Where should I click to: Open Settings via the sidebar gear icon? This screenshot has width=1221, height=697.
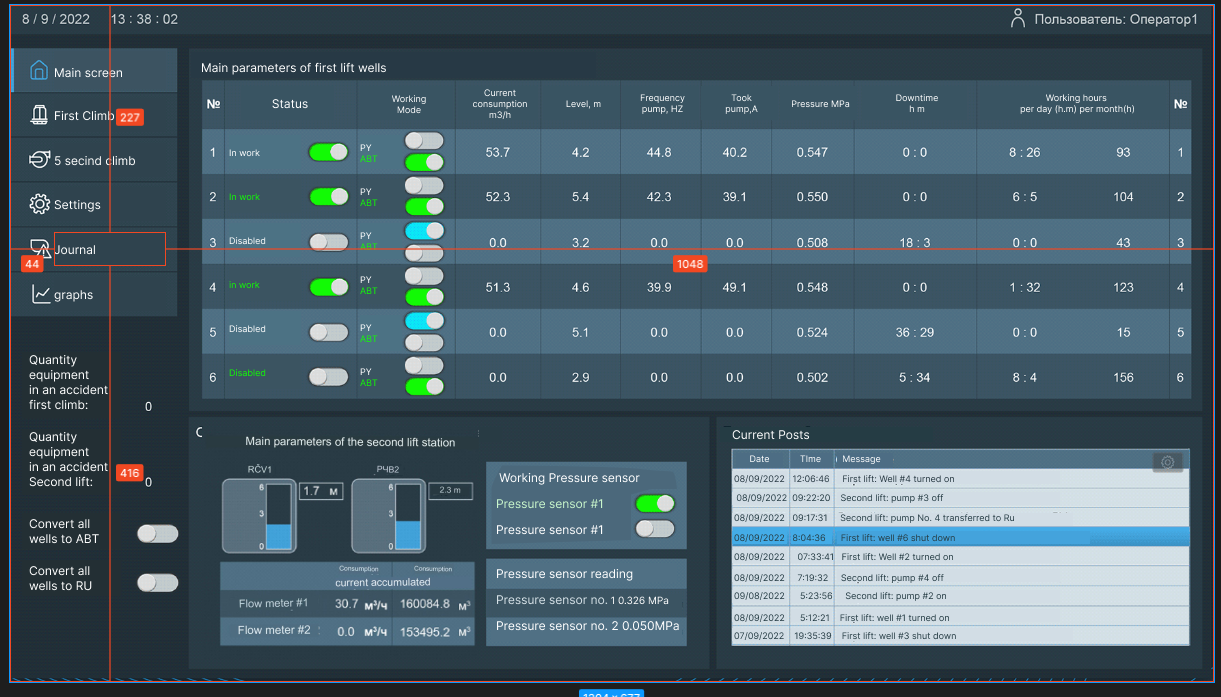point(39,204)
